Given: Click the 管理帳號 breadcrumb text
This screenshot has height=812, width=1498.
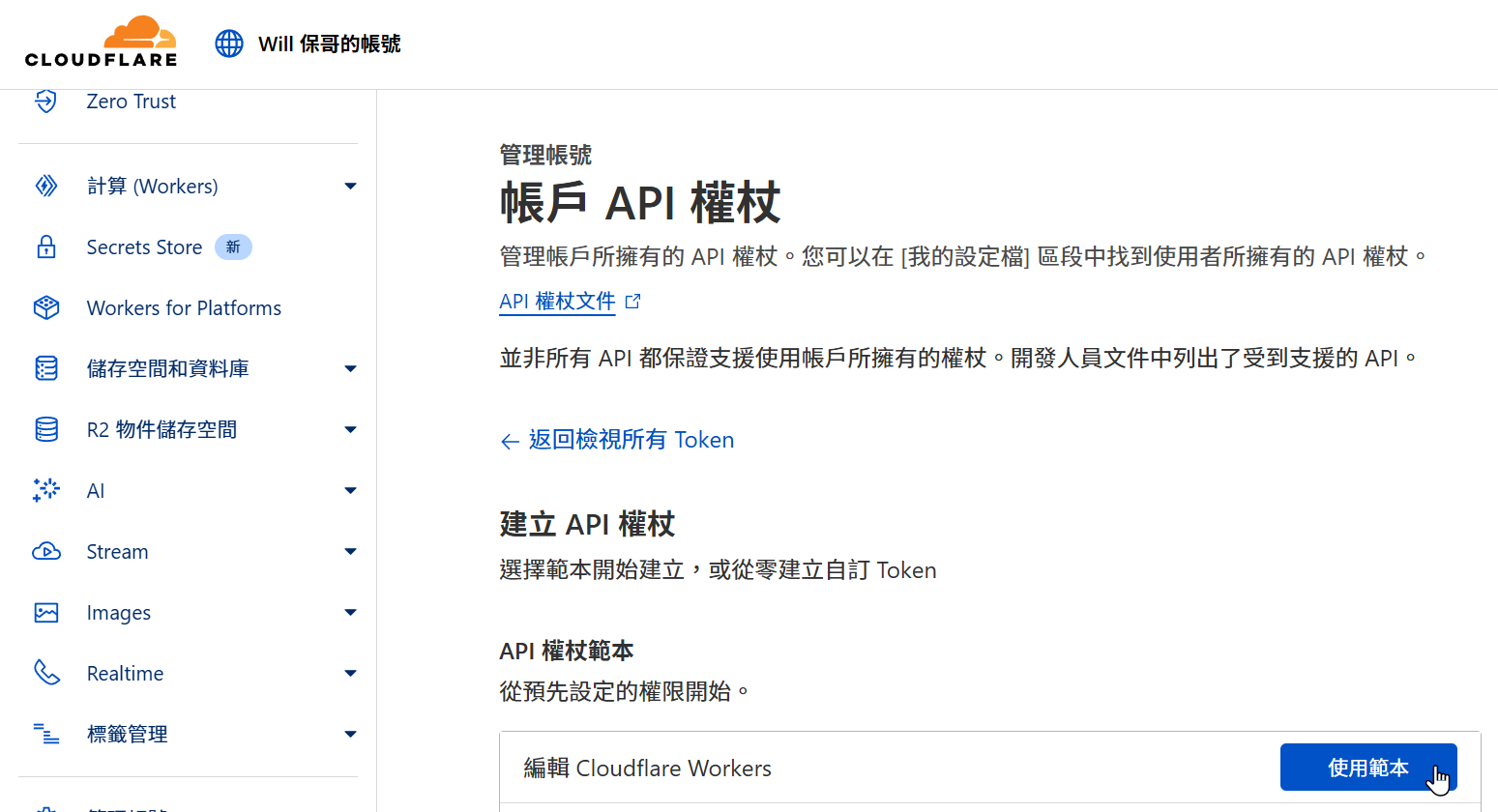Looking at the screenshot, I should [x=545, y=155].
